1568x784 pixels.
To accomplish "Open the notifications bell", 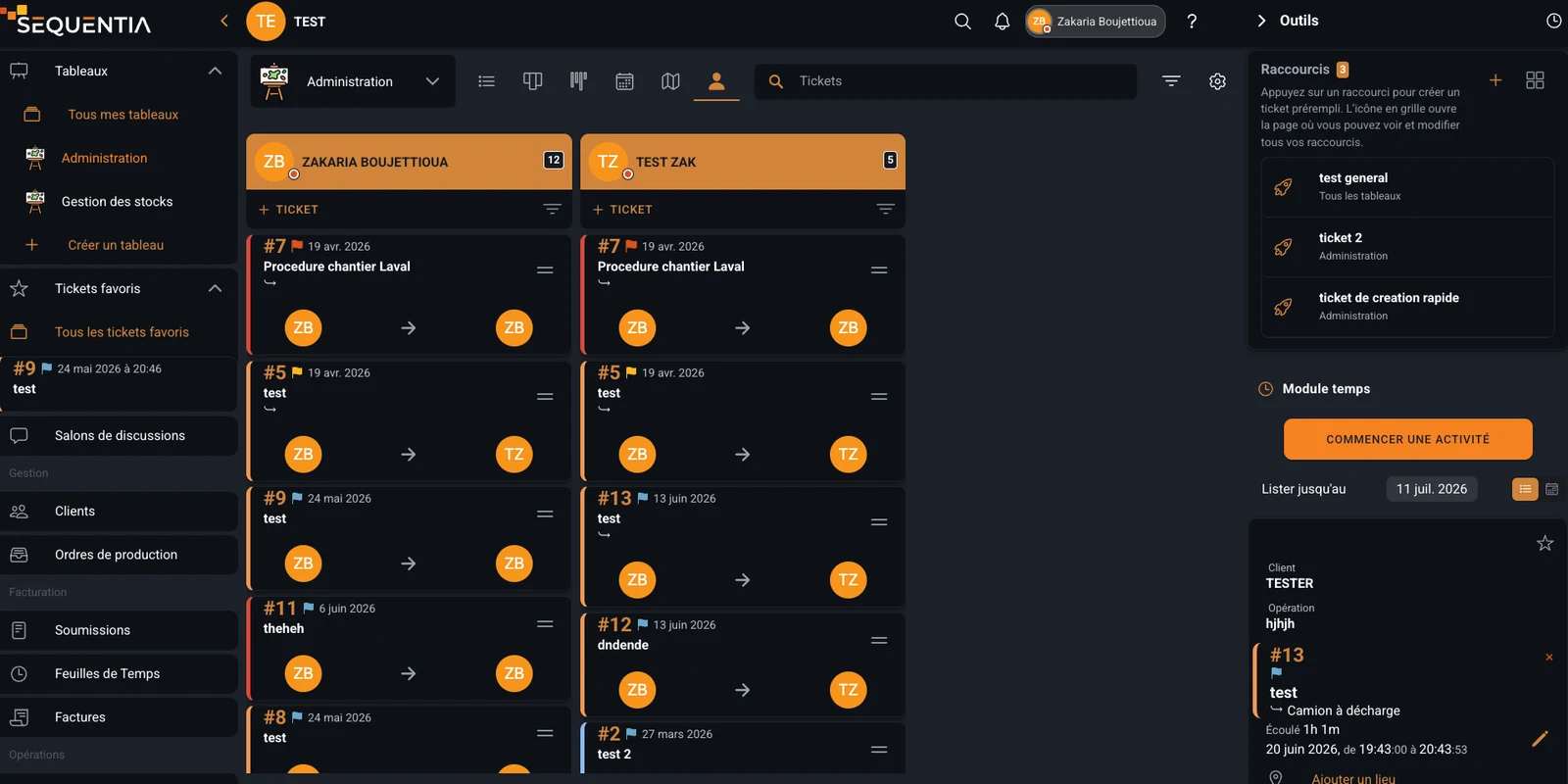I will click(x=1002, y=22).
